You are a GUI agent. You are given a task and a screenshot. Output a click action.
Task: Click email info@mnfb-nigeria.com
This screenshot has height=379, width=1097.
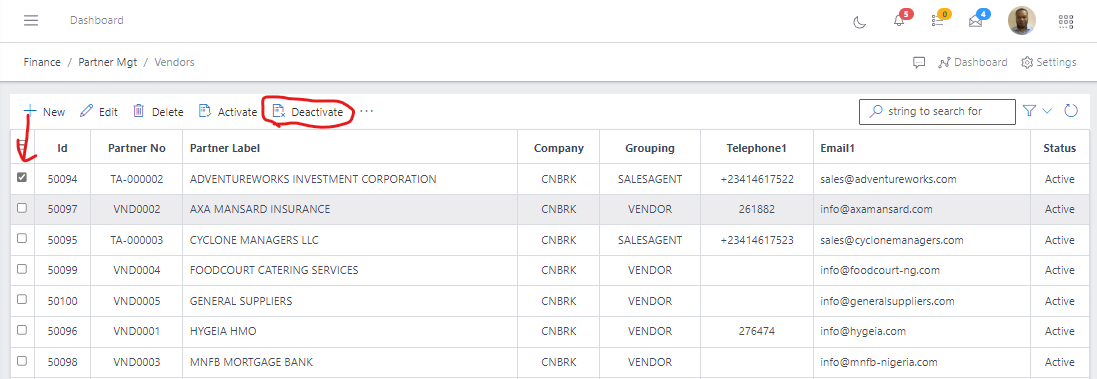coord(879,362)
